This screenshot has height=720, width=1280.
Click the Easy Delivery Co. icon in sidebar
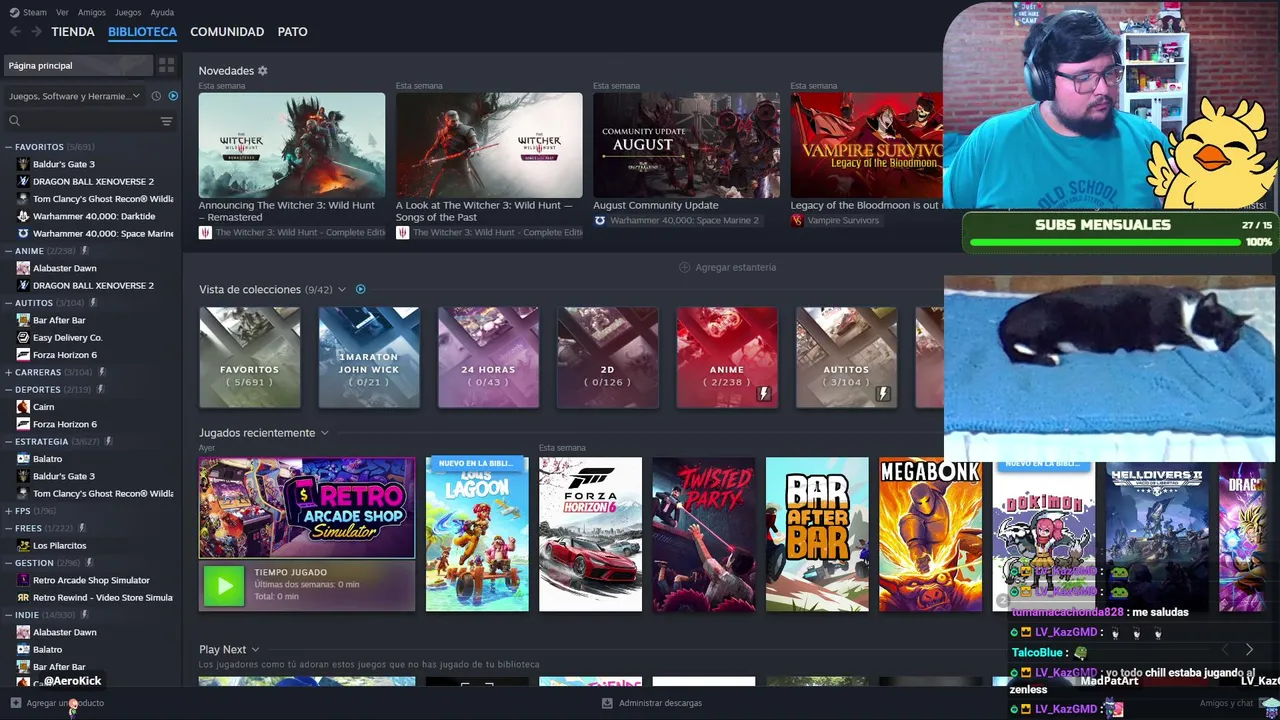coord(23,338)
